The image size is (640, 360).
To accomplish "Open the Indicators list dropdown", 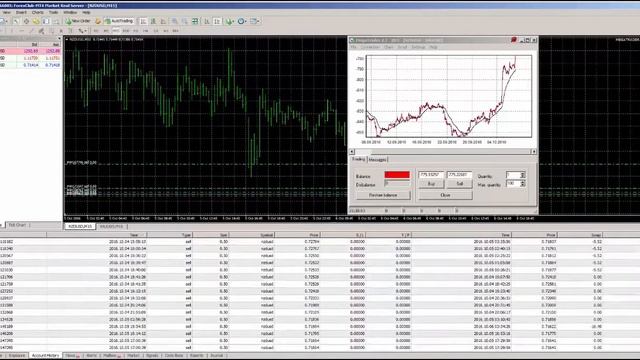I will click(x=229, y=21).
